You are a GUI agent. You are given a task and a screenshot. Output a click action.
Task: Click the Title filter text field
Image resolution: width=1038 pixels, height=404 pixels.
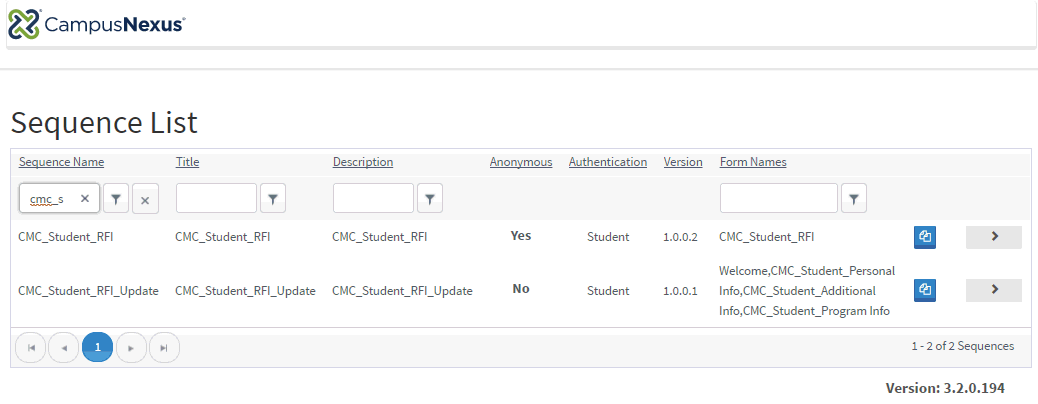click(216, 199)
